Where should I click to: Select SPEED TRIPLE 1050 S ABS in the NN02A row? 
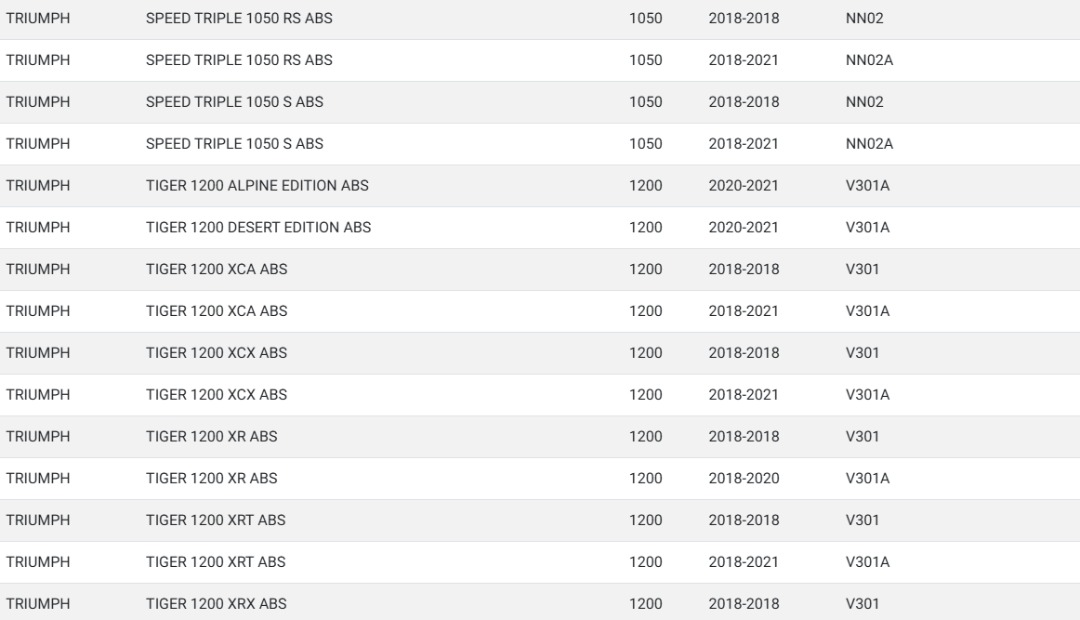click(234, 144)
